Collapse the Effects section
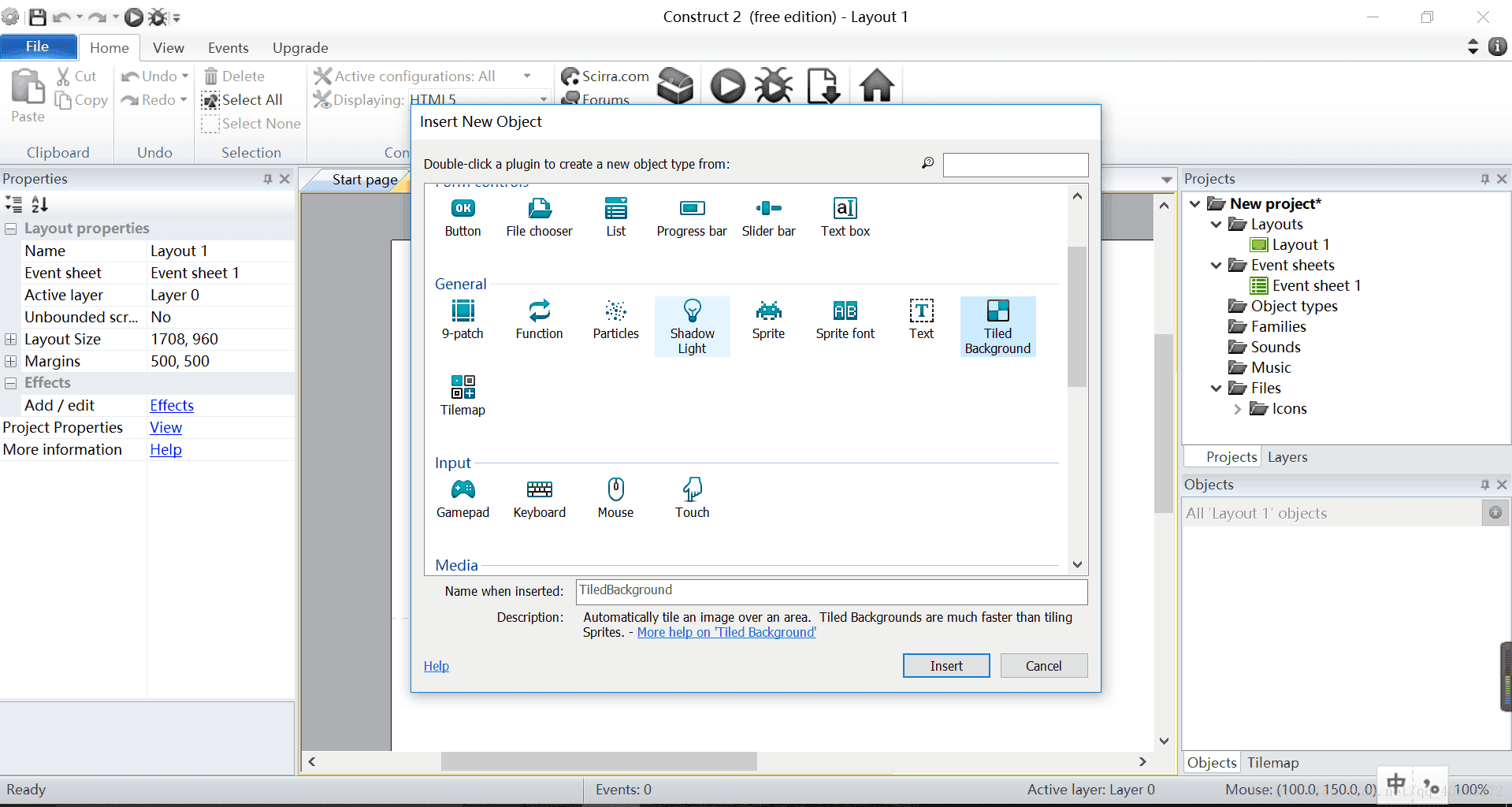The image size is (1512, 807). click(11, 383)
